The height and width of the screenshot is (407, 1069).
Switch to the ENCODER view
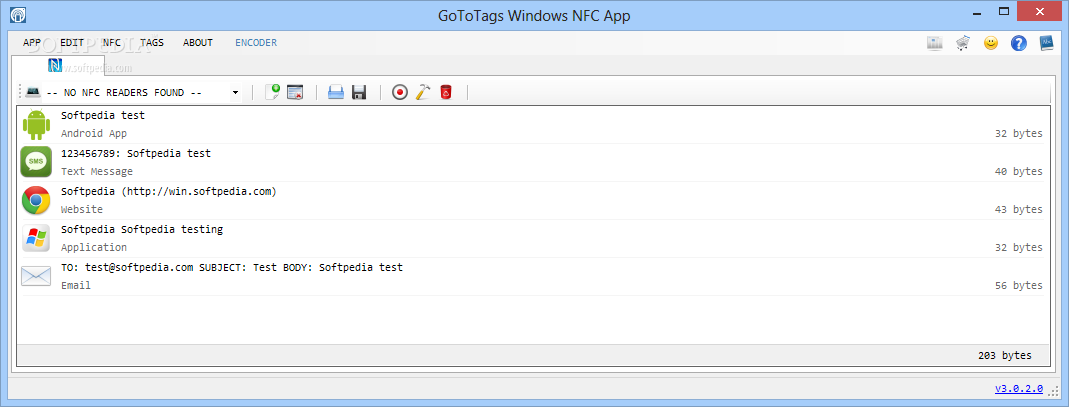(x=256, y=42)
